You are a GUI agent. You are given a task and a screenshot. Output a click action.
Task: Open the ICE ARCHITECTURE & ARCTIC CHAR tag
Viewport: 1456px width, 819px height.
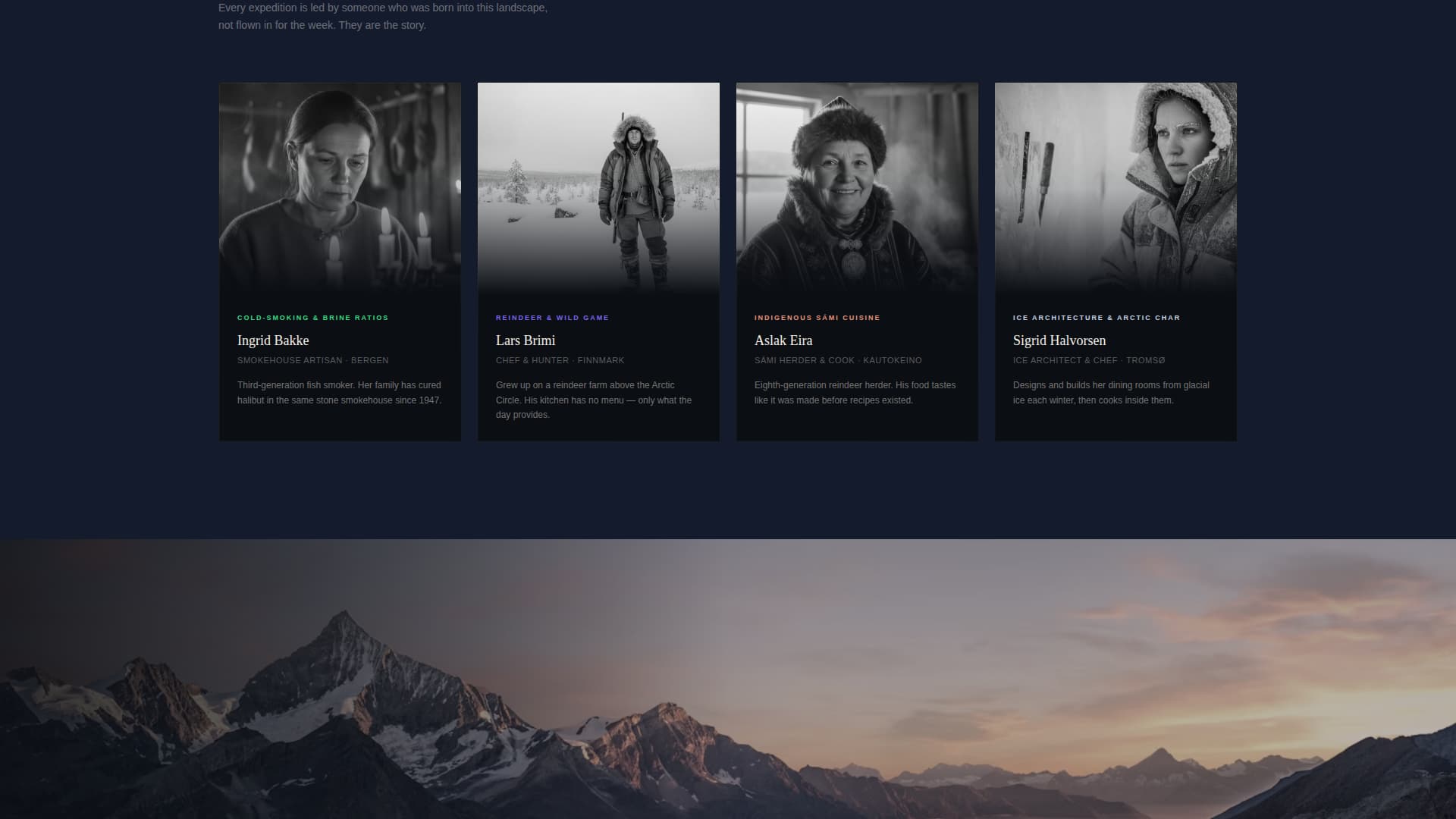coord(1097,317)
